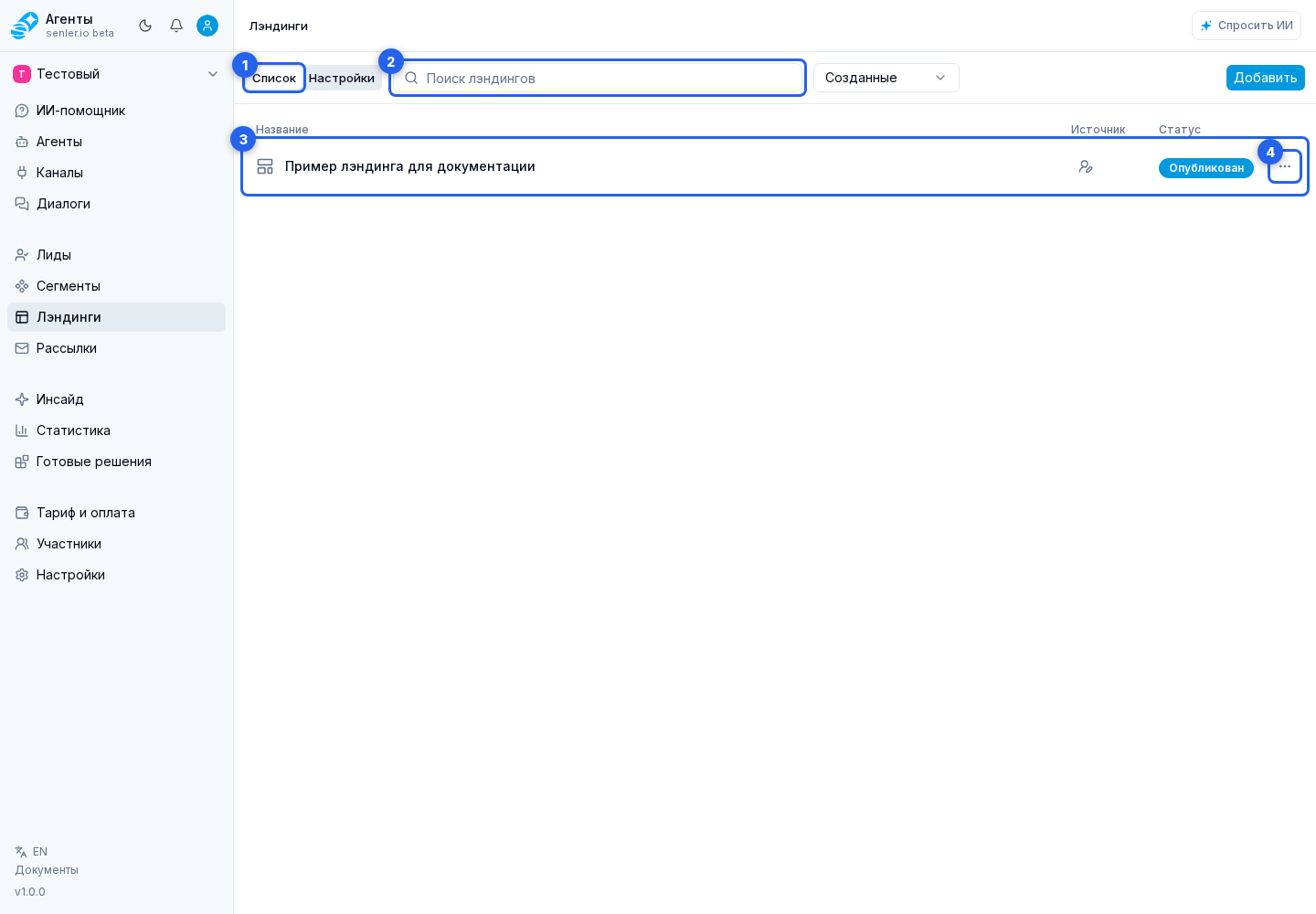Image resolution: width=1316 pixels, height=914 pixels.
Task: Click the Спросить ИИ button
Action: 1247,26
